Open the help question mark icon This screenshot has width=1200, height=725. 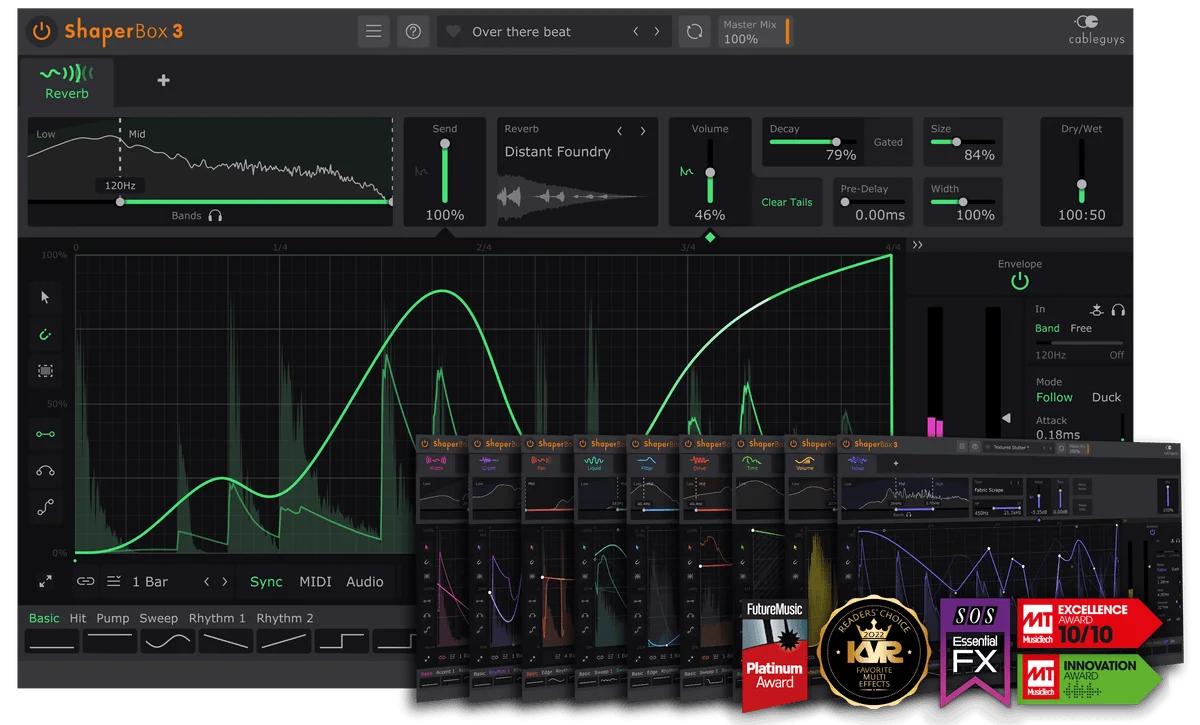click(x=413, y=32)
